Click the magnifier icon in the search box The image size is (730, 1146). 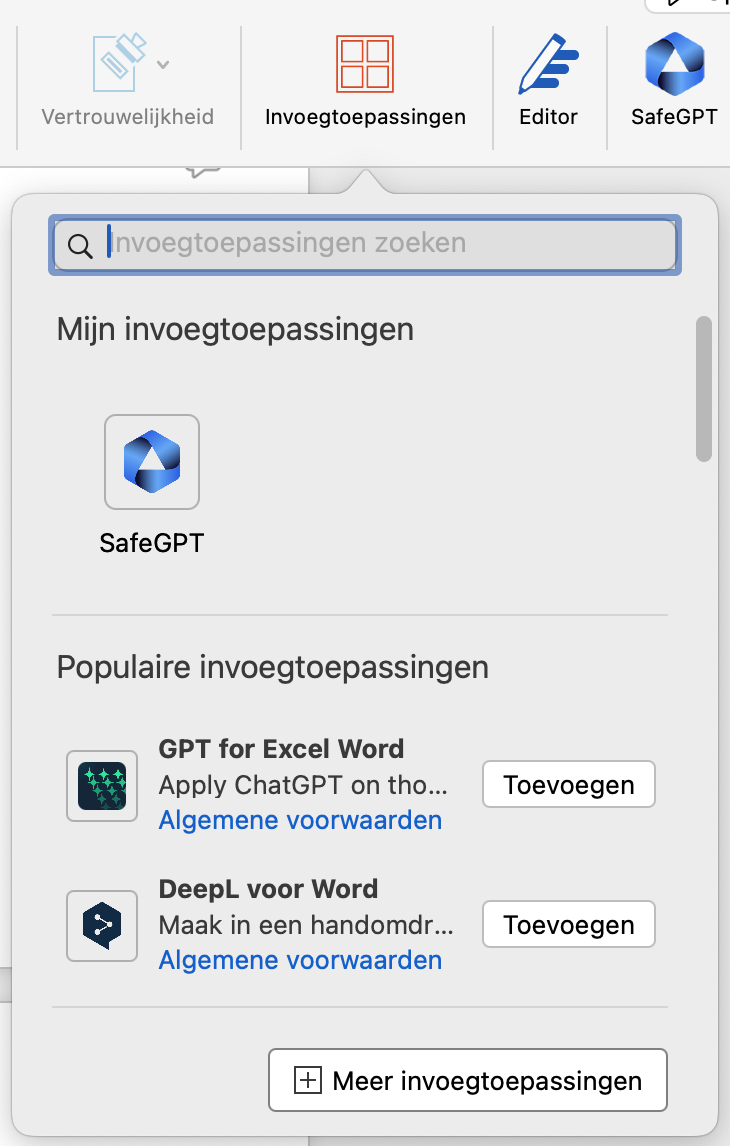(x=80, y=246)
